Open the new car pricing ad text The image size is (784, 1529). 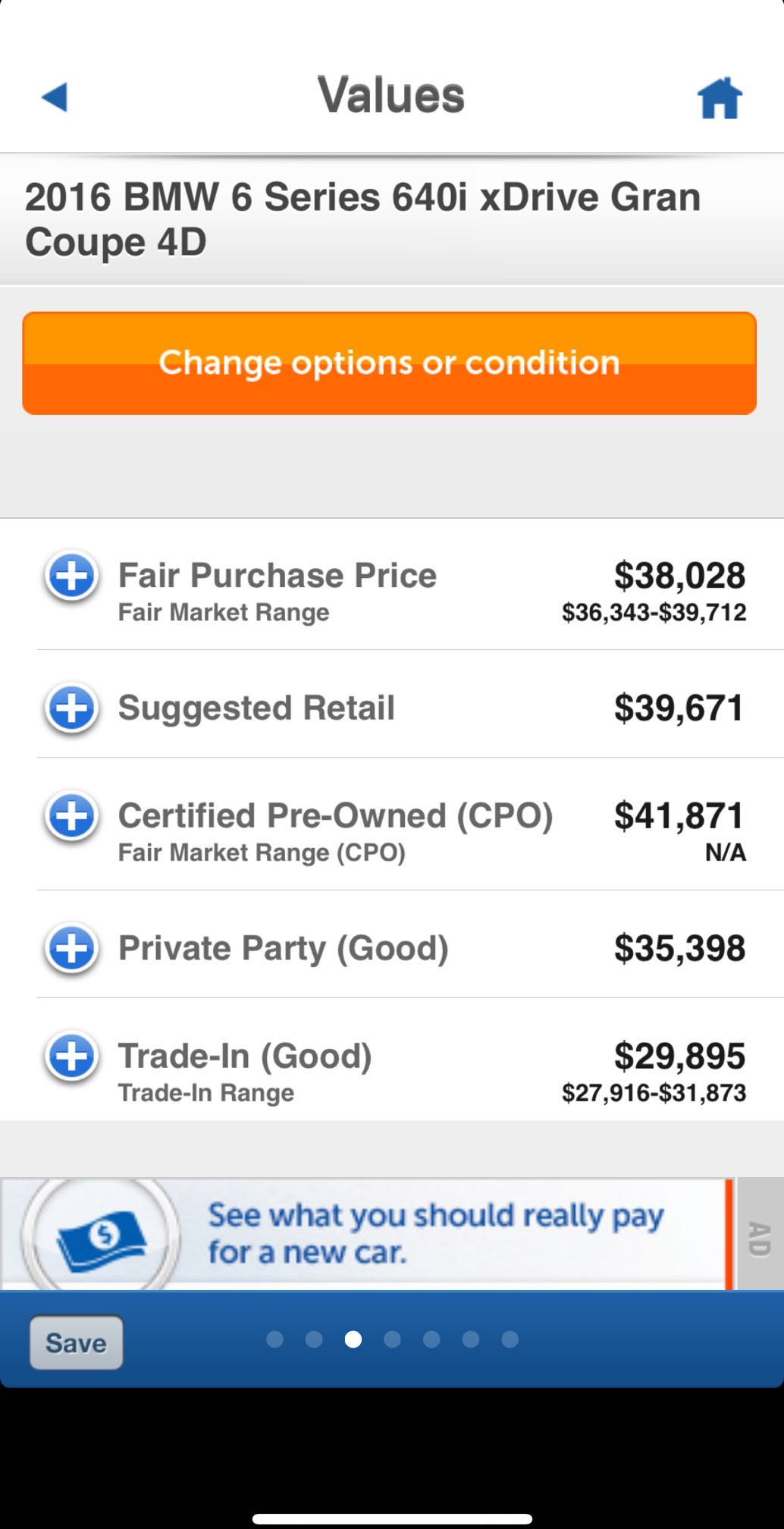click(436, 1233)
